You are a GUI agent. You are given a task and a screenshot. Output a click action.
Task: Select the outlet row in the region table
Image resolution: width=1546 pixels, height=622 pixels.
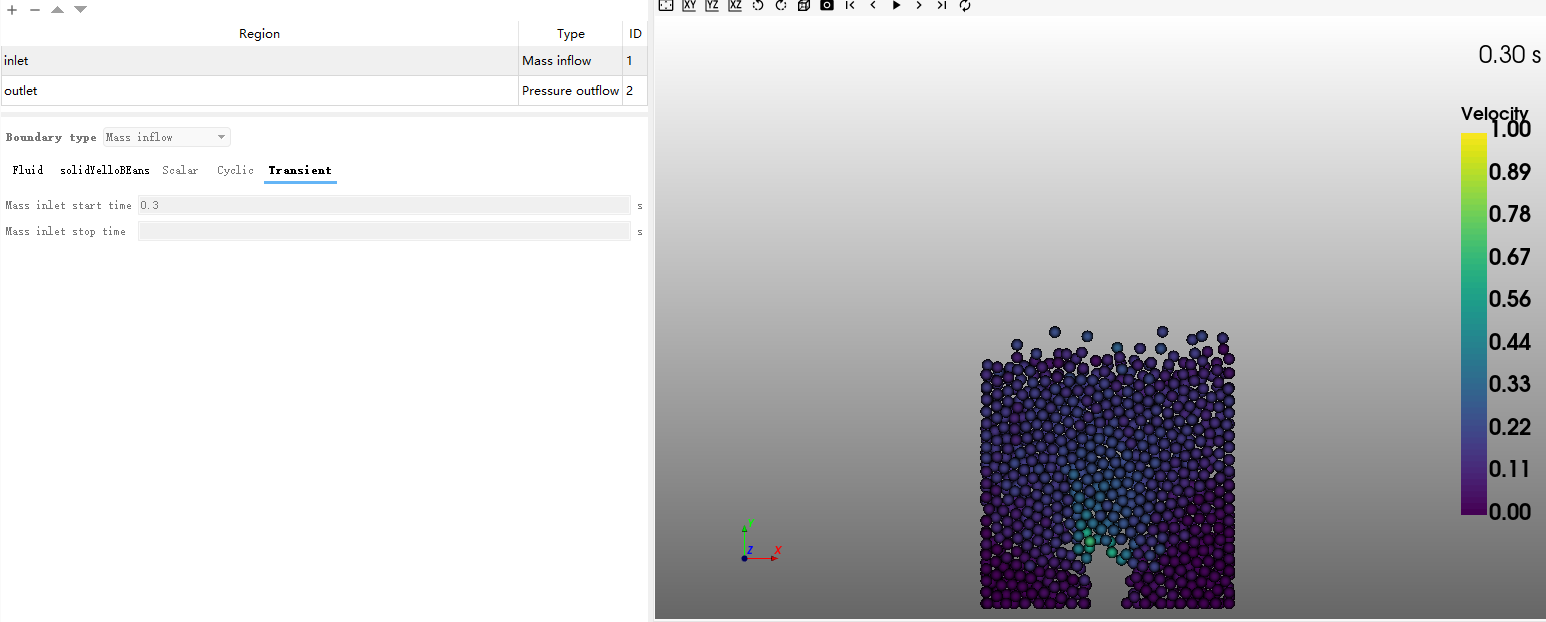[259, 91]
